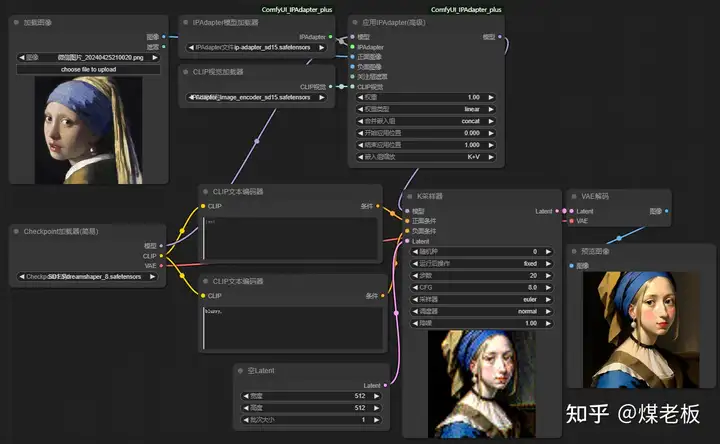Collapse the CLIP视觉加载器 node via its title dot
The width and height of the screenshot is (720, 444).
(x=186, y=72)
